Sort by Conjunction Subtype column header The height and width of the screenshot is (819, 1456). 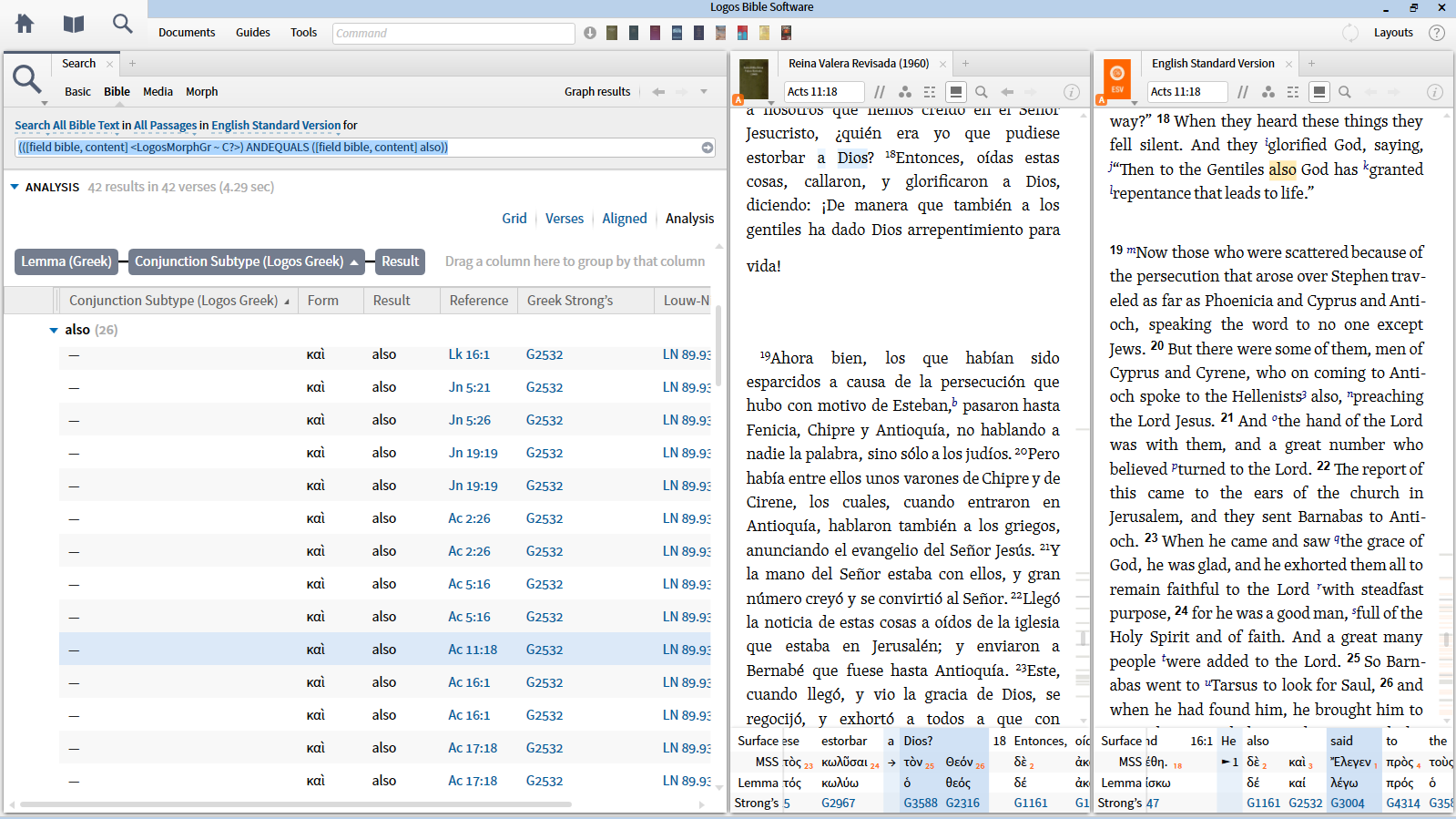pos(178,301)
